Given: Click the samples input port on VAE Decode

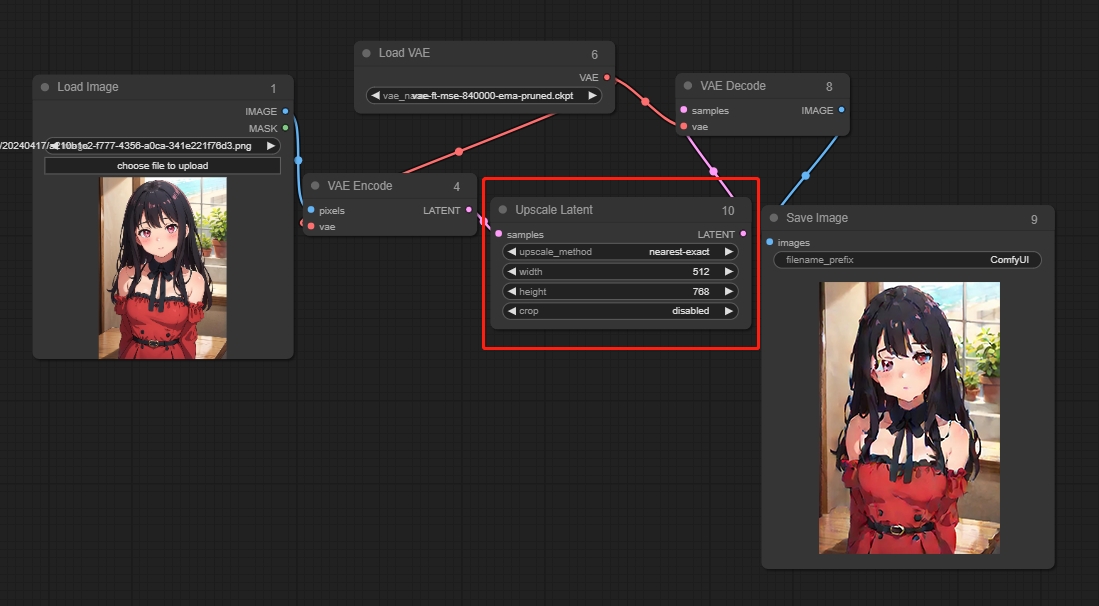Looking at the screenshot, I should [x=684, y=110].
